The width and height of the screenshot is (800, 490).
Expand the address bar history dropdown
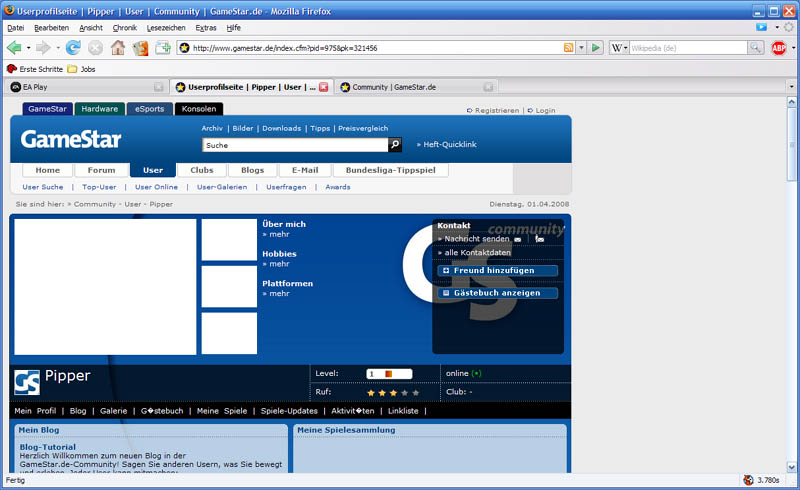(581, 48)
